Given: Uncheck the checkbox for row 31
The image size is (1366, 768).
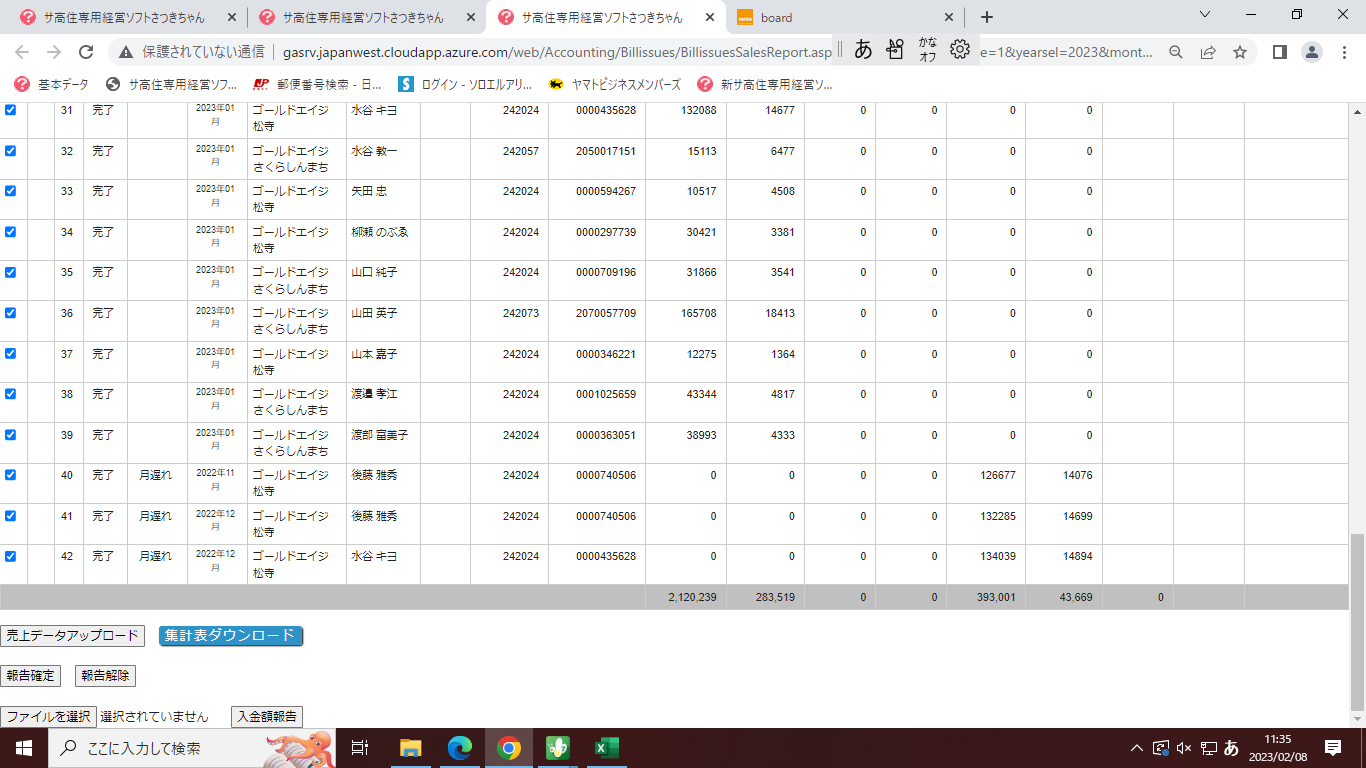Looking at the screenshot, I should pos(11,110).
